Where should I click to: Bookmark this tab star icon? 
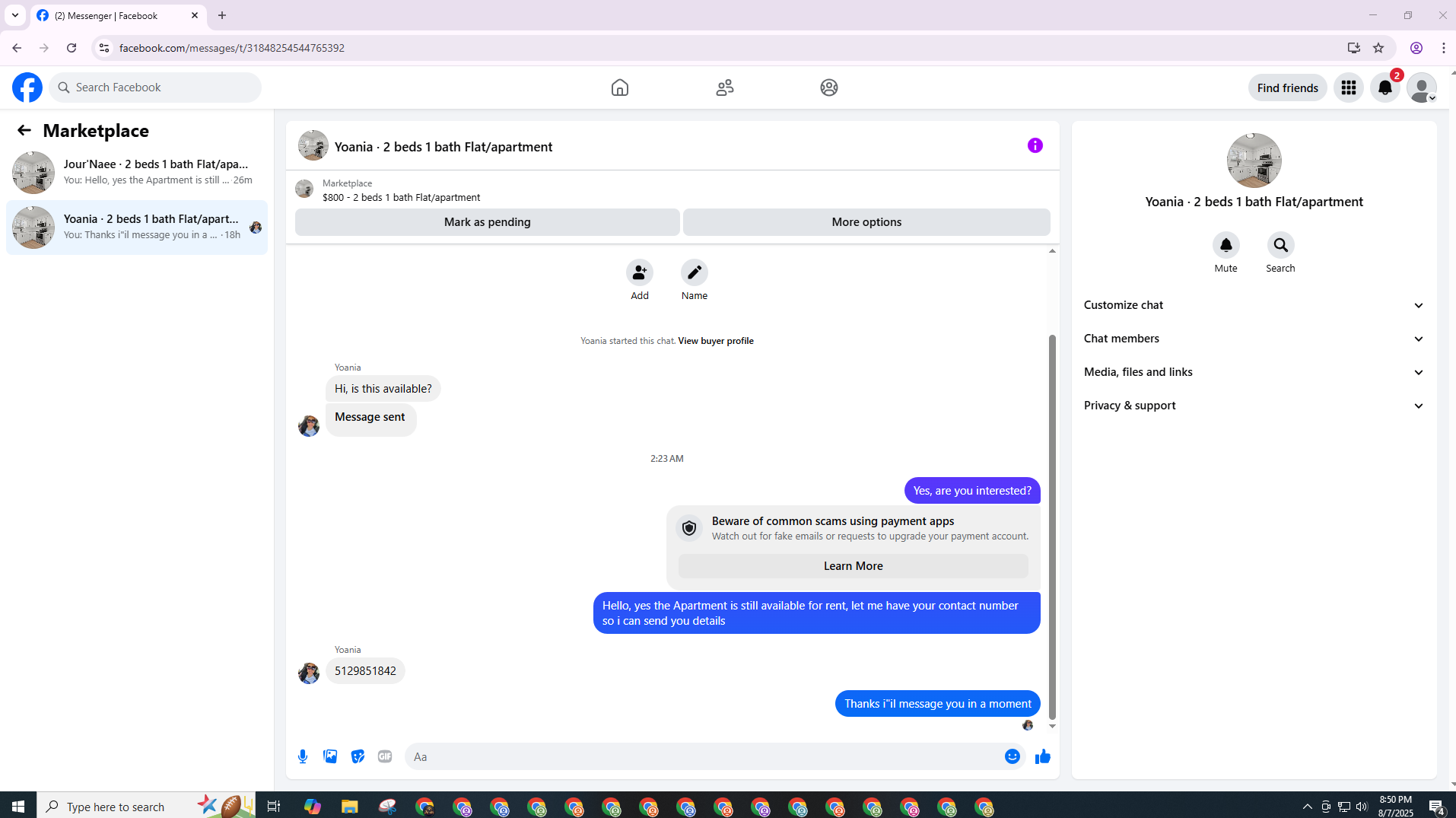tap(1378, 48)
